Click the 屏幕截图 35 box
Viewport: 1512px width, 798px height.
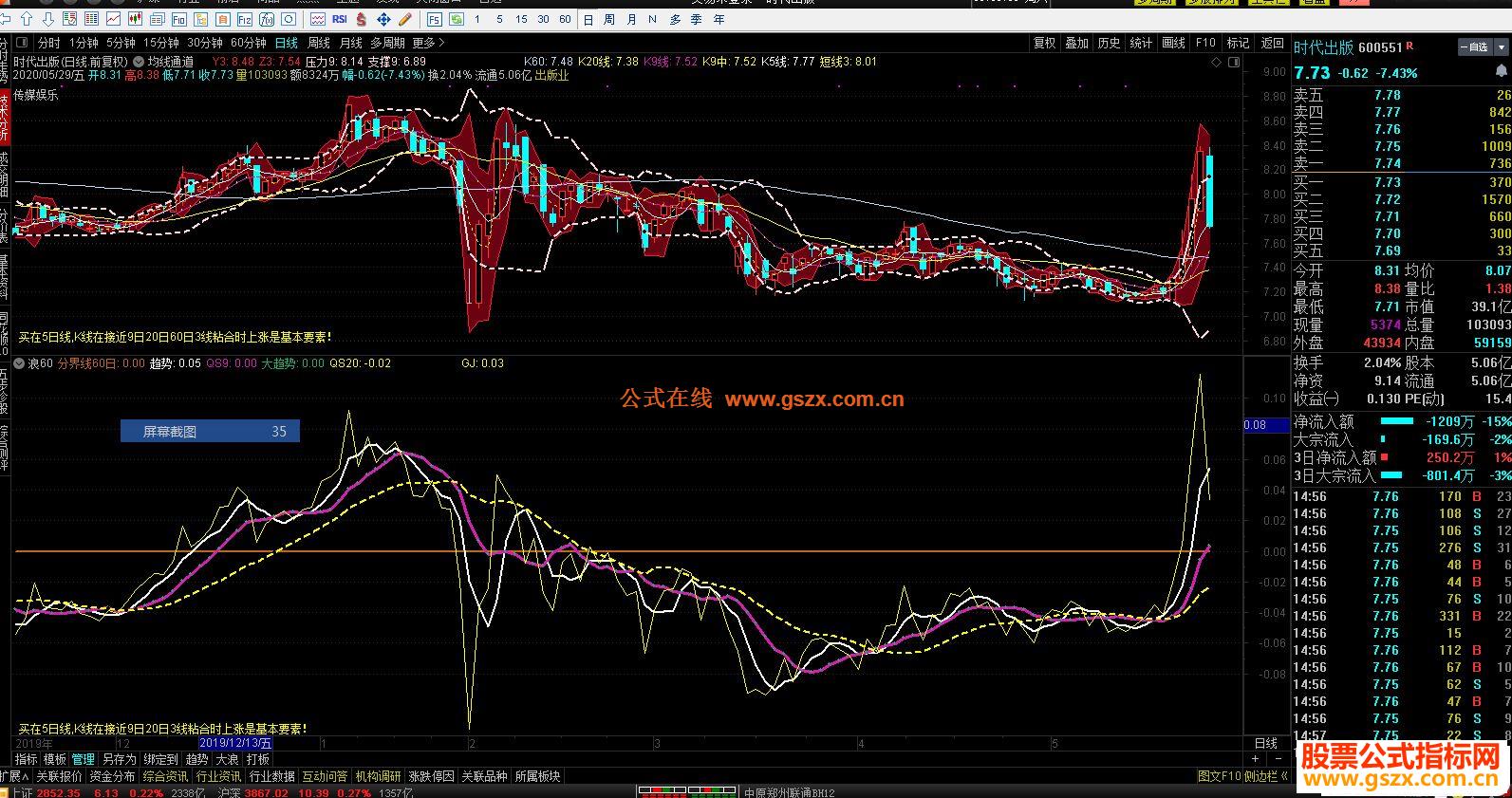coord(210,431)
